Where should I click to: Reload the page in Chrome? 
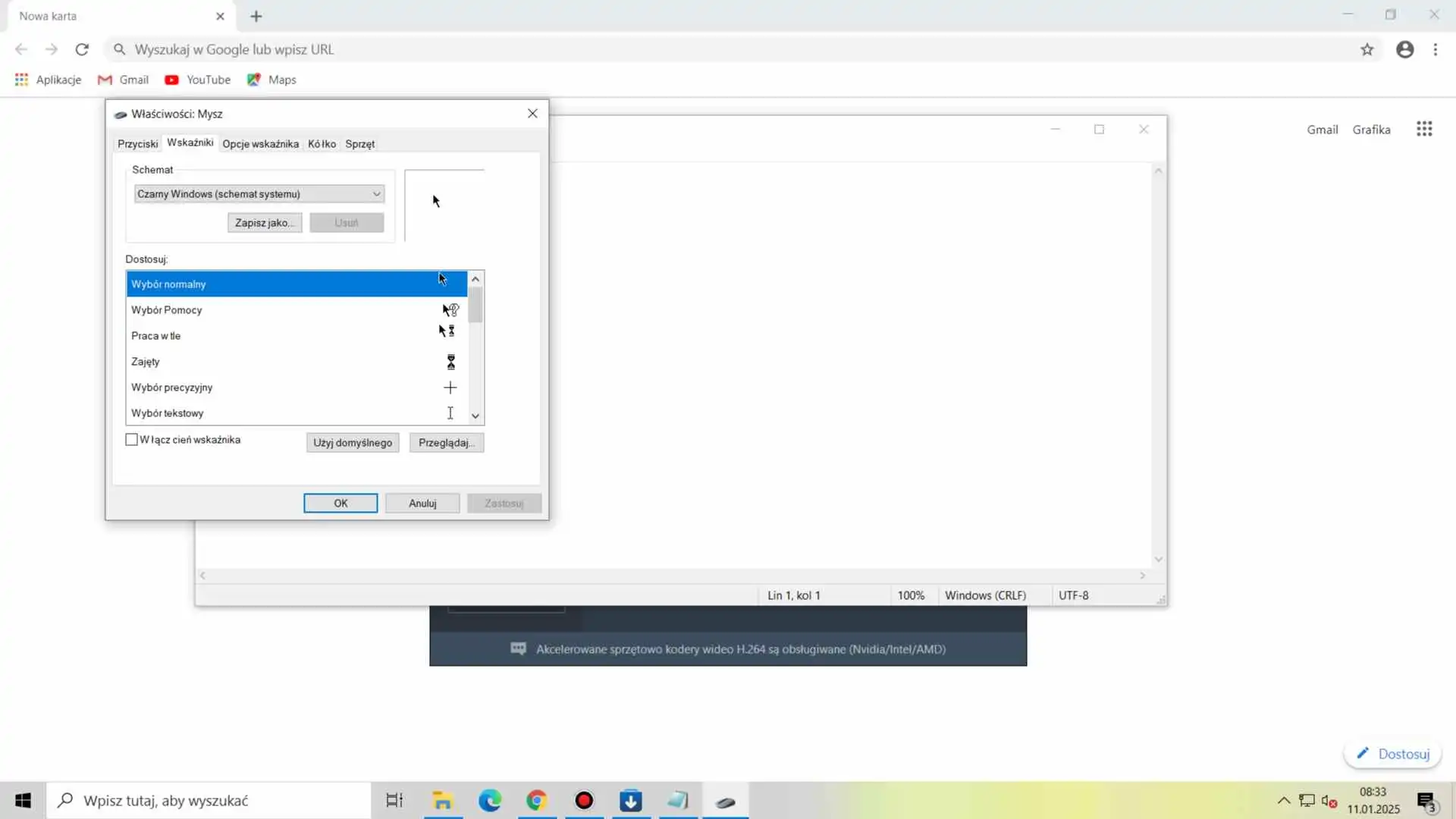pyautogui.click(x=82, y=49)
